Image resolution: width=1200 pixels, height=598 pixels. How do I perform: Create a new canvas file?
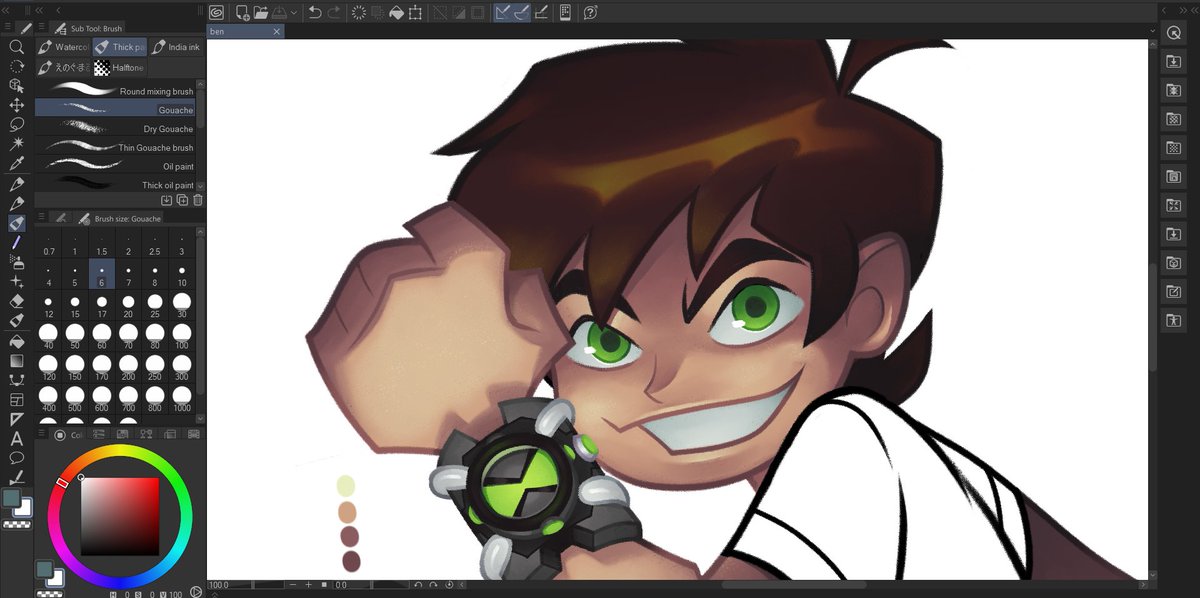coord(242,12)
